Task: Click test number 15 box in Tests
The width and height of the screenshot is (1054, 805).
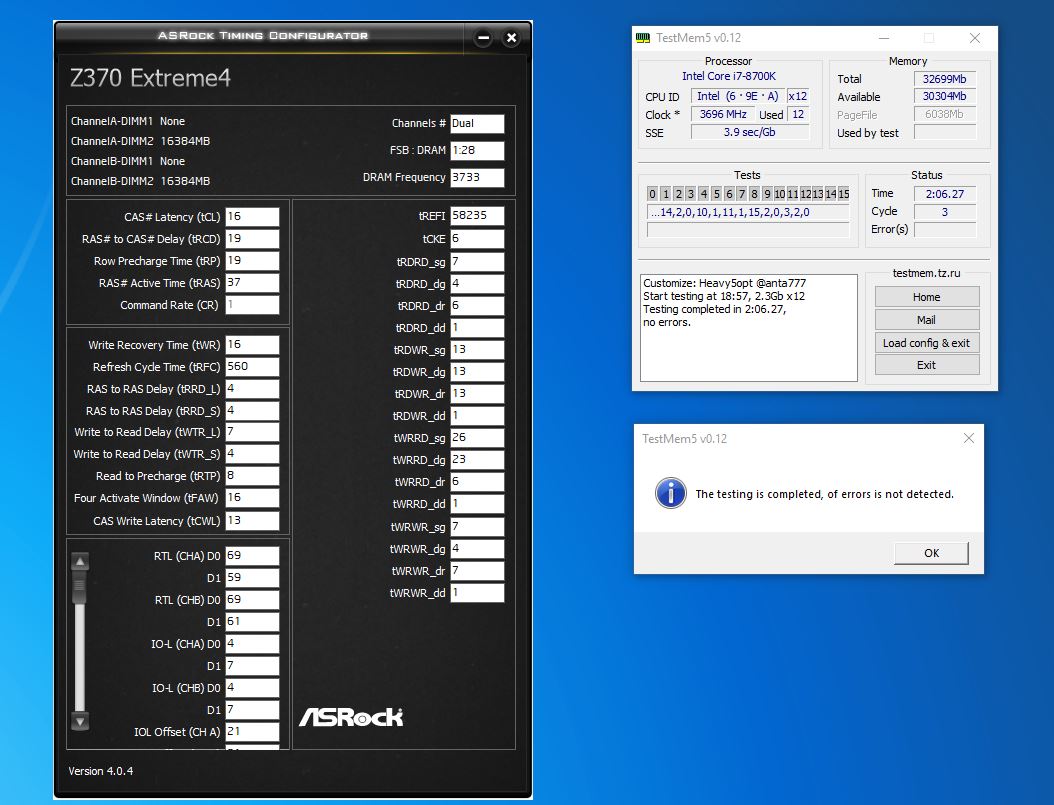Action: click(x=844, y=194)
